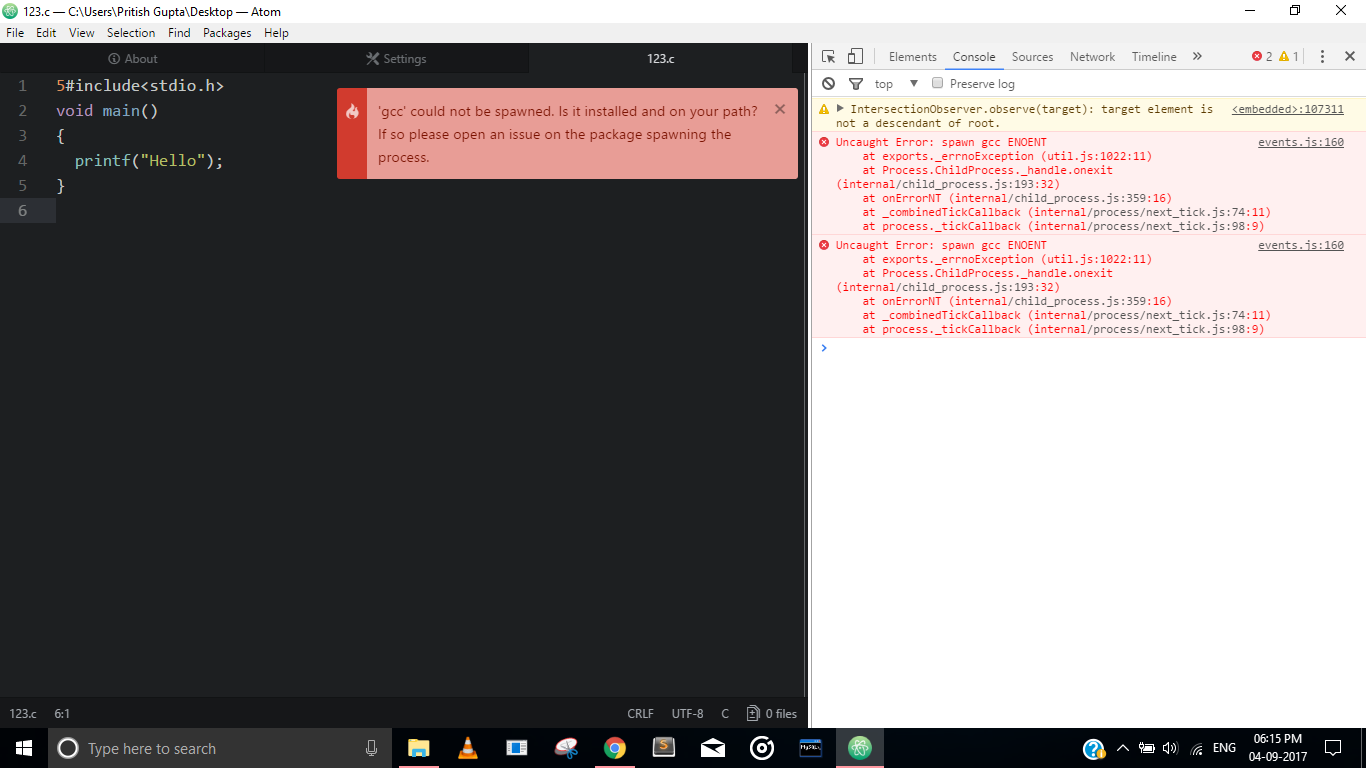Switch to the About tab

132,59
